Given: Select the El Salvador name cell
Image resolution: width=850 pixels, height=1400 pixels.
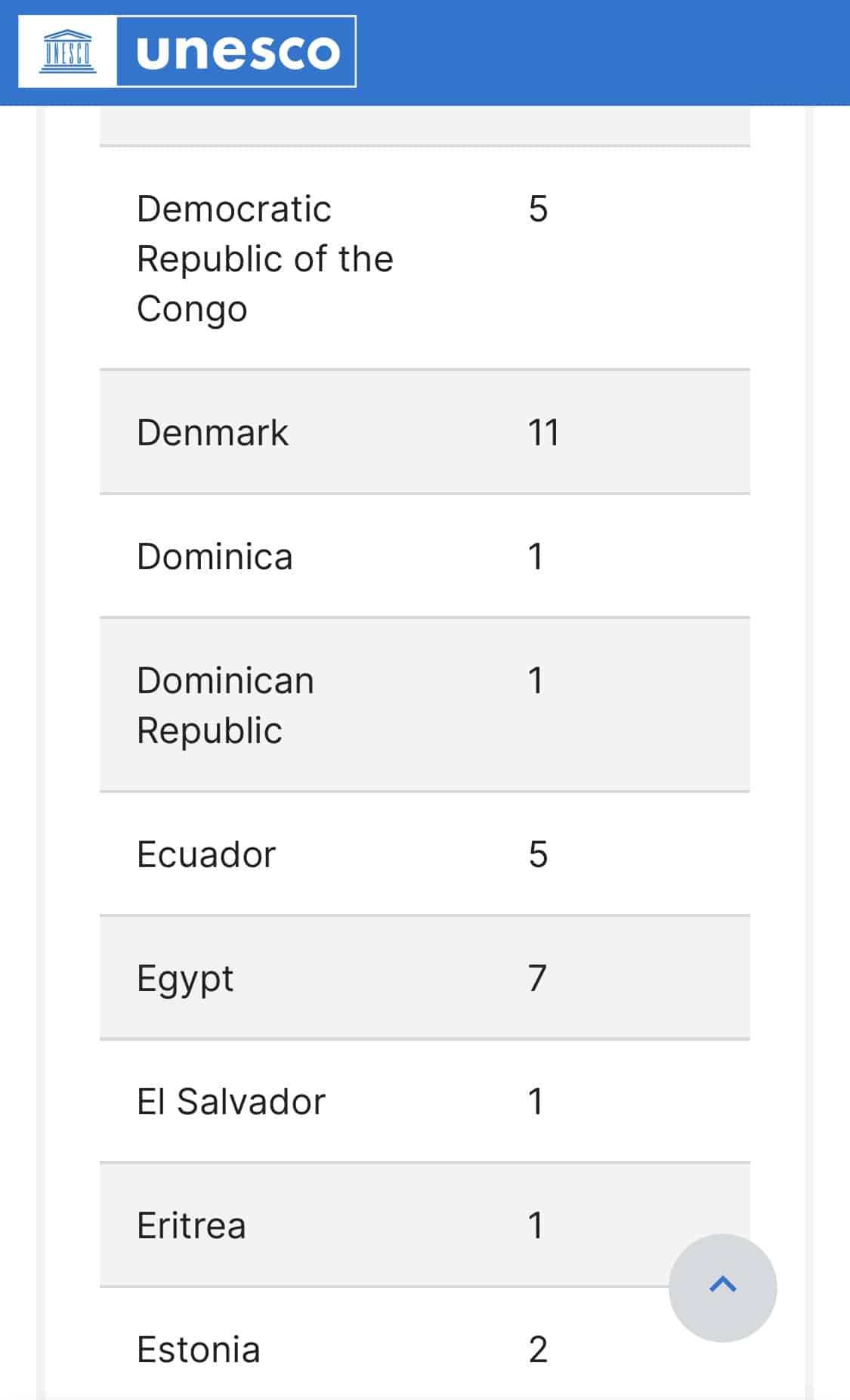Looking at the screenshot, I should [x=231, y=1102].
